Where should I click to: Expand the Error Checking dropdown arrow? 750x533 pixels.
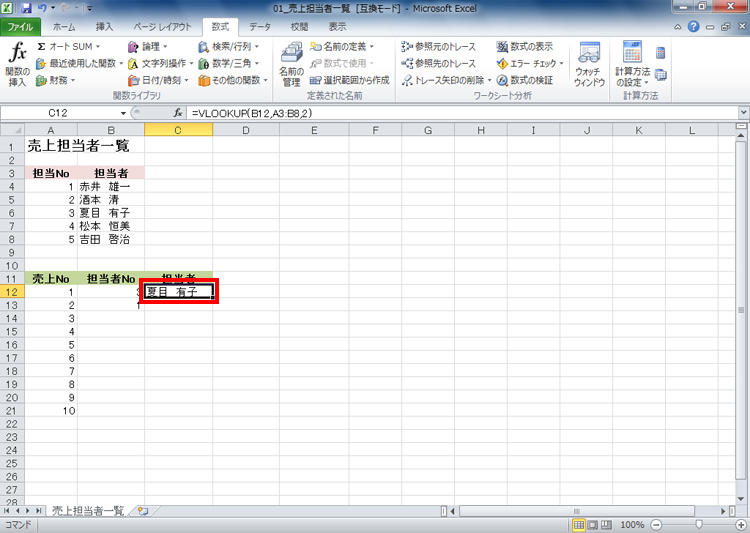562,63
